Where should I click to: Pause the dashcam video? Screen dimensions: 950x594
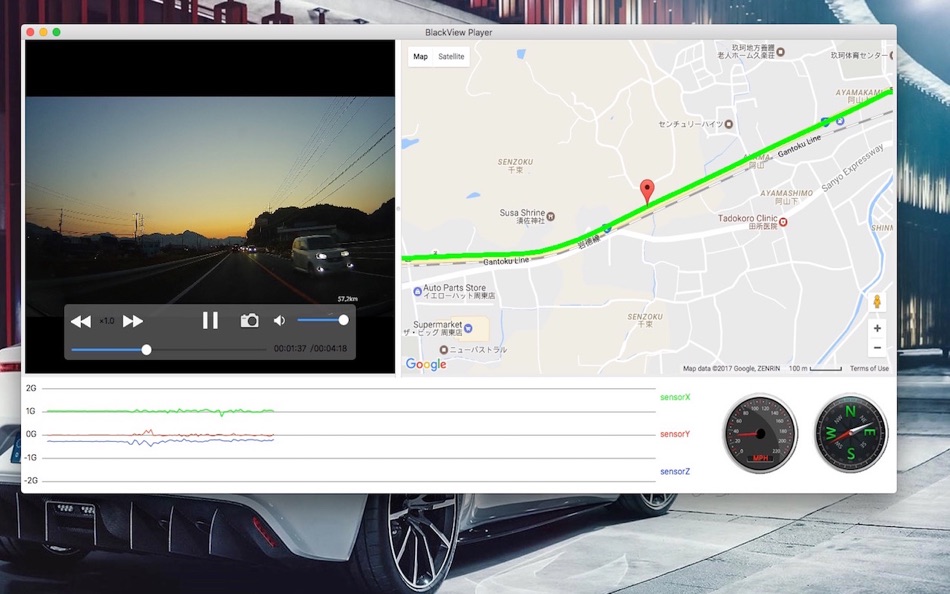tap(210, 320)
